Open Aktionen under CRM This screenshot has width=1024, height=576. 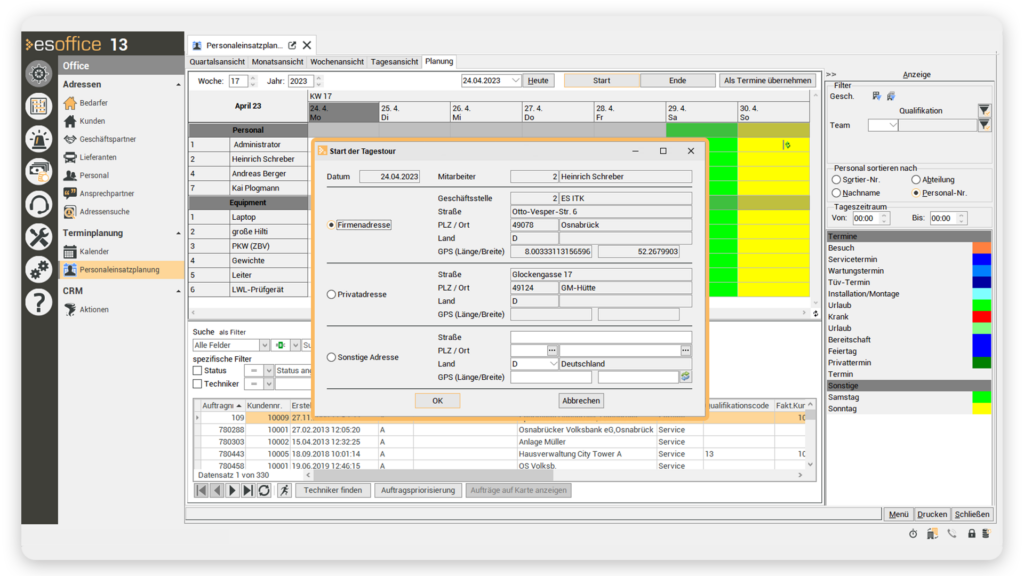94,310
